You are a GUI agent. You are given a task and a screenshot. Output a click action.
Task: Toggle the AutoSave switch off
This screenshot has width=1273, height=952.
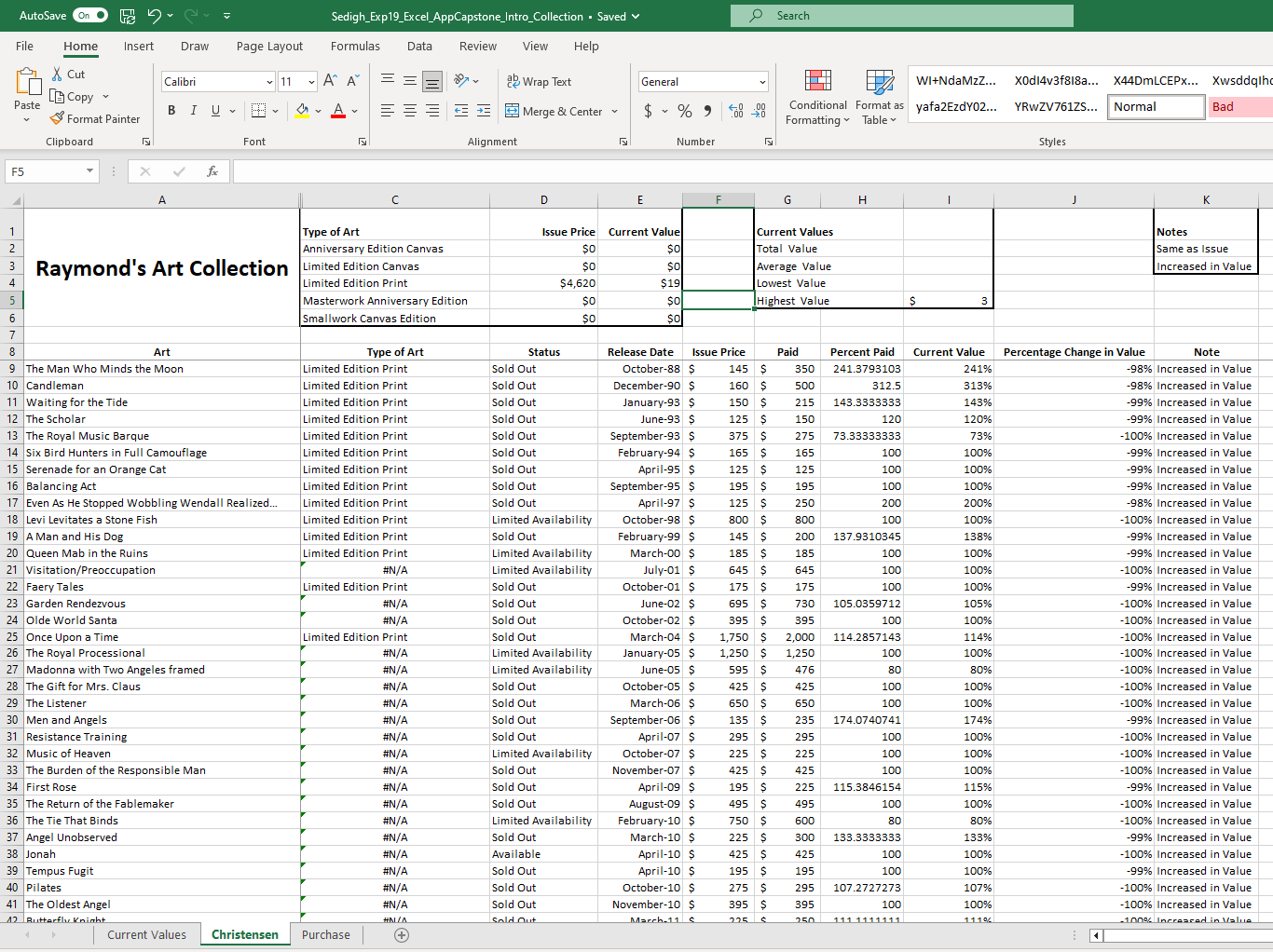click(x=90, y=16)
